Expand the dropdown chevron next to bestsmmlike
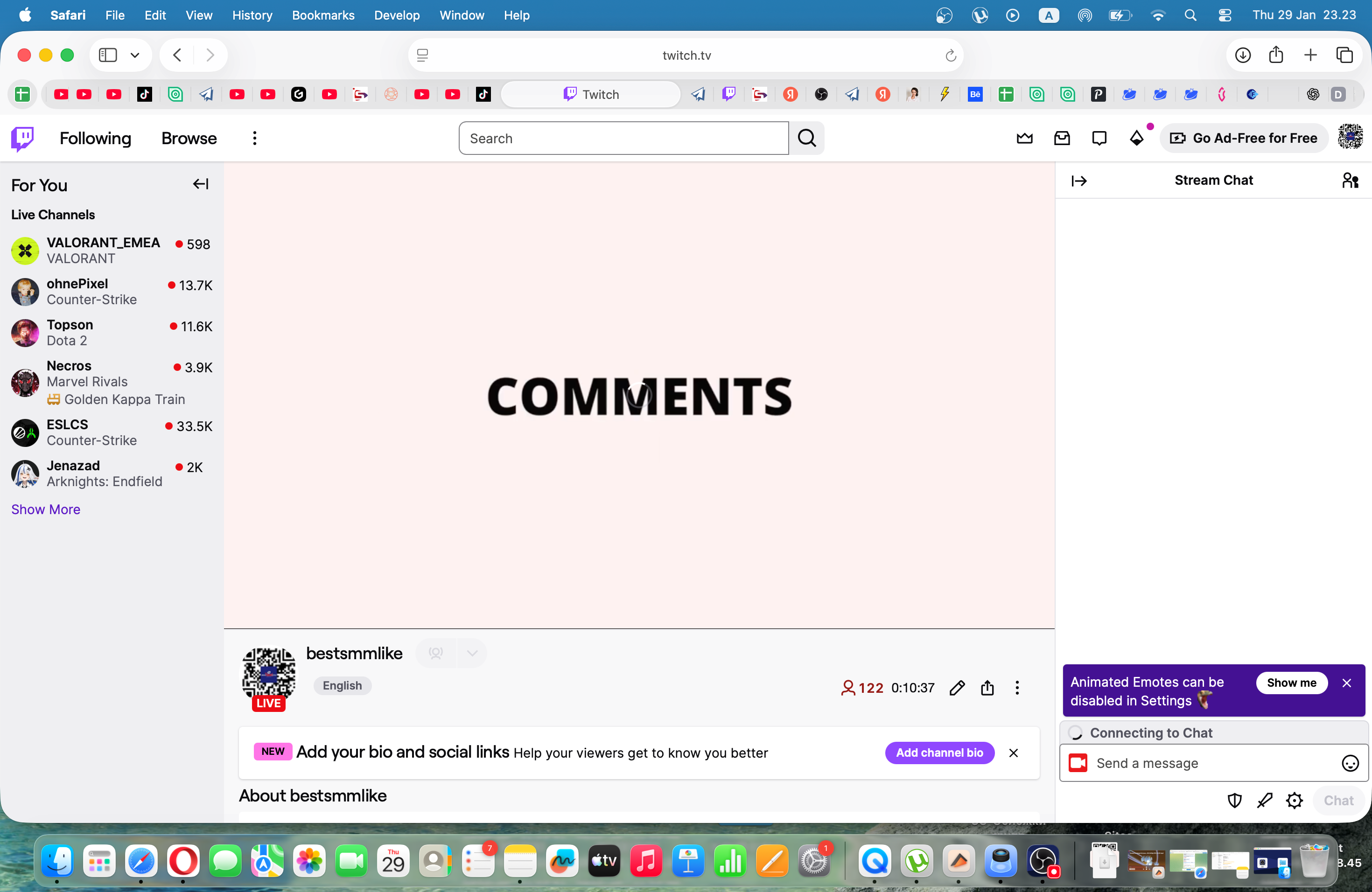 tap(472, 653)
